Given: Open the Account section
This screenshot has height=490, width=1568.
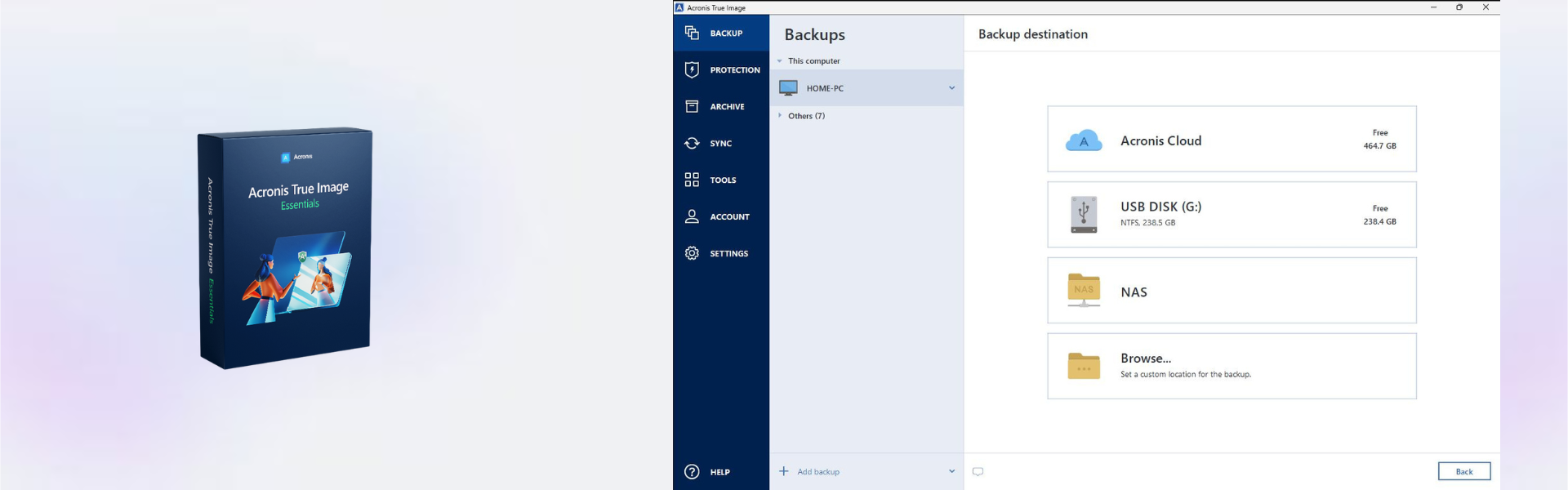Looking at the screenshot, I should 721,216.
